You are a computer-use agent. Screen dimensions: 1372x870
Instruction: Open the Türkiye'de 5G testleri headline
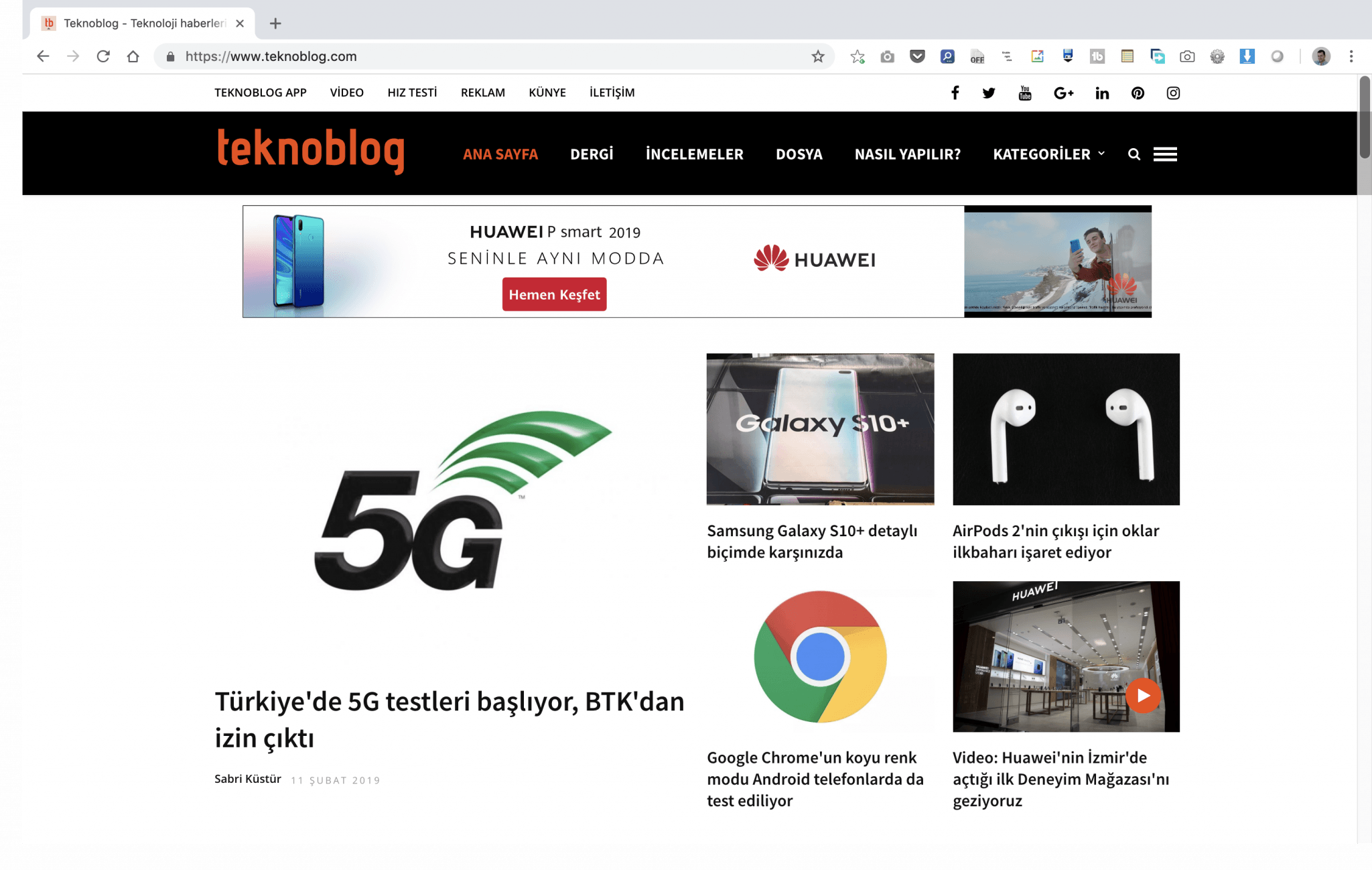pos(450,720)
